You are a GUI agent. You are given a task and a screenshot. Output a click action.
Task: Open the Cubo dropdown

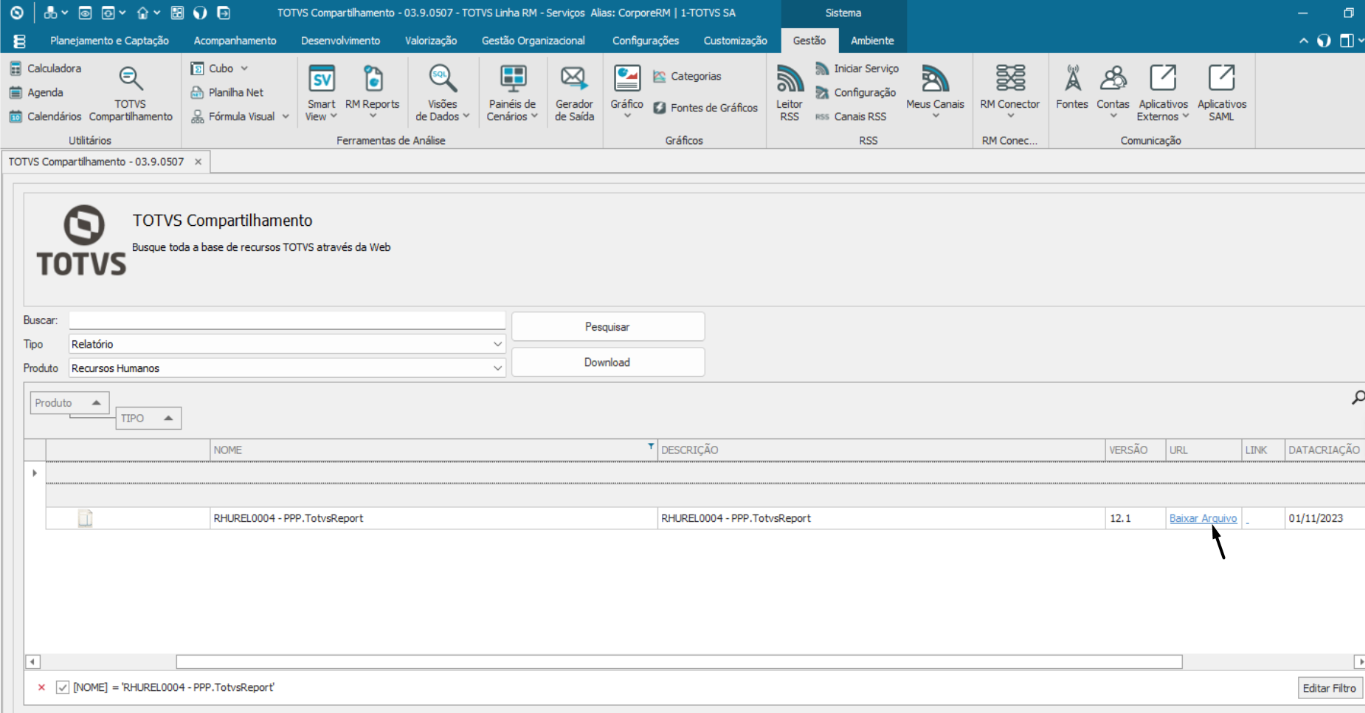(219, 68)
